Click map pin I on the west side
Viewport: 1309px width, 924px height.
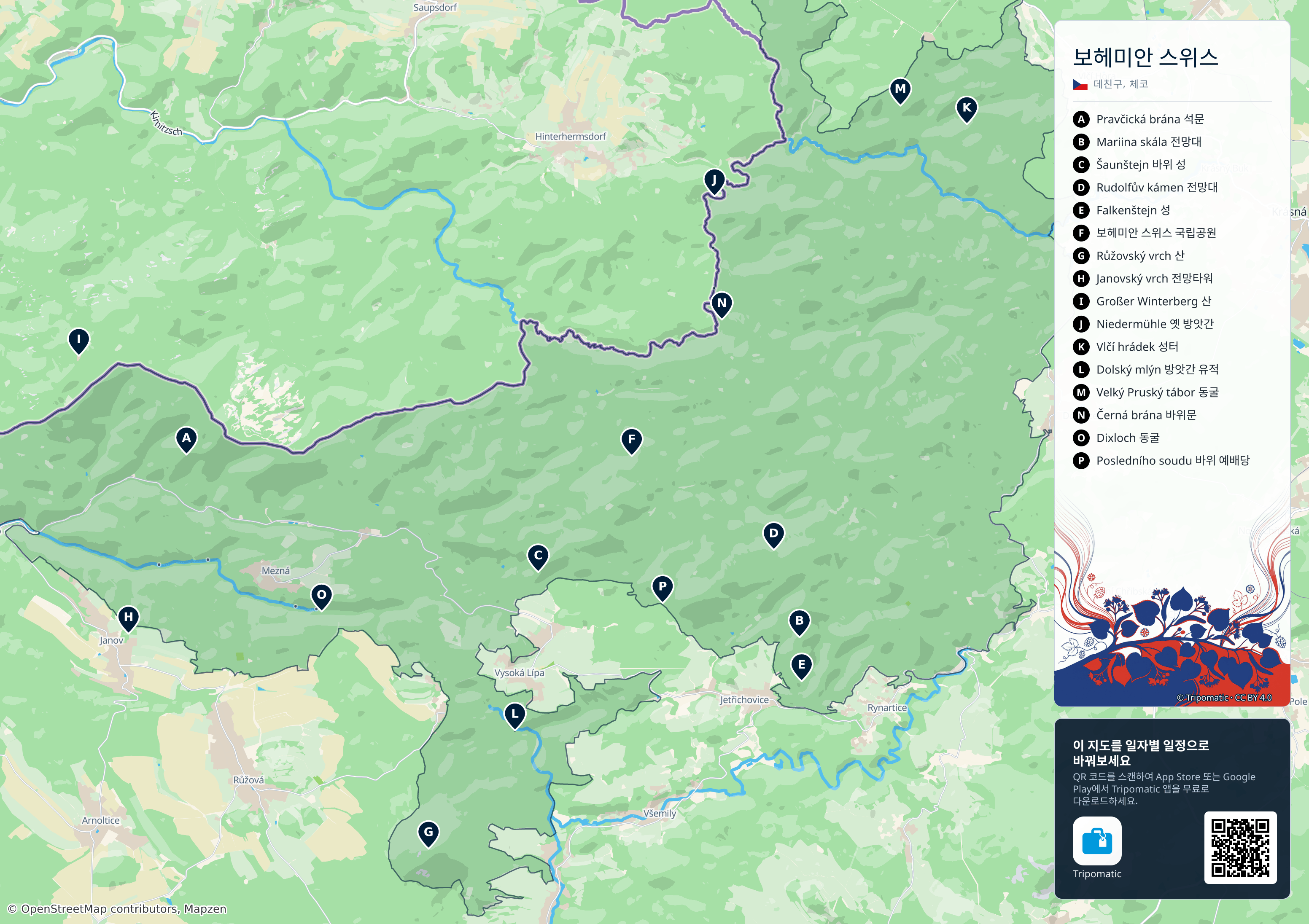coord(79,341)
